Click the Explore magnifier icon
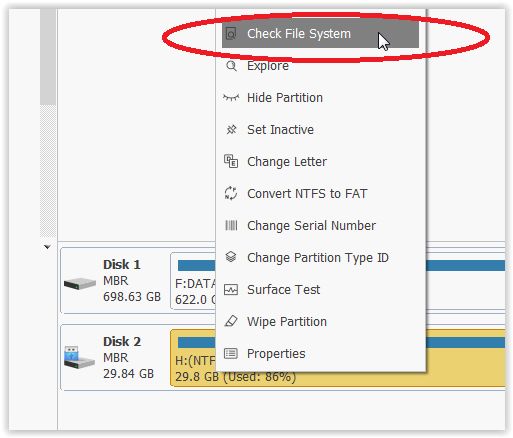 pos(231,66)
